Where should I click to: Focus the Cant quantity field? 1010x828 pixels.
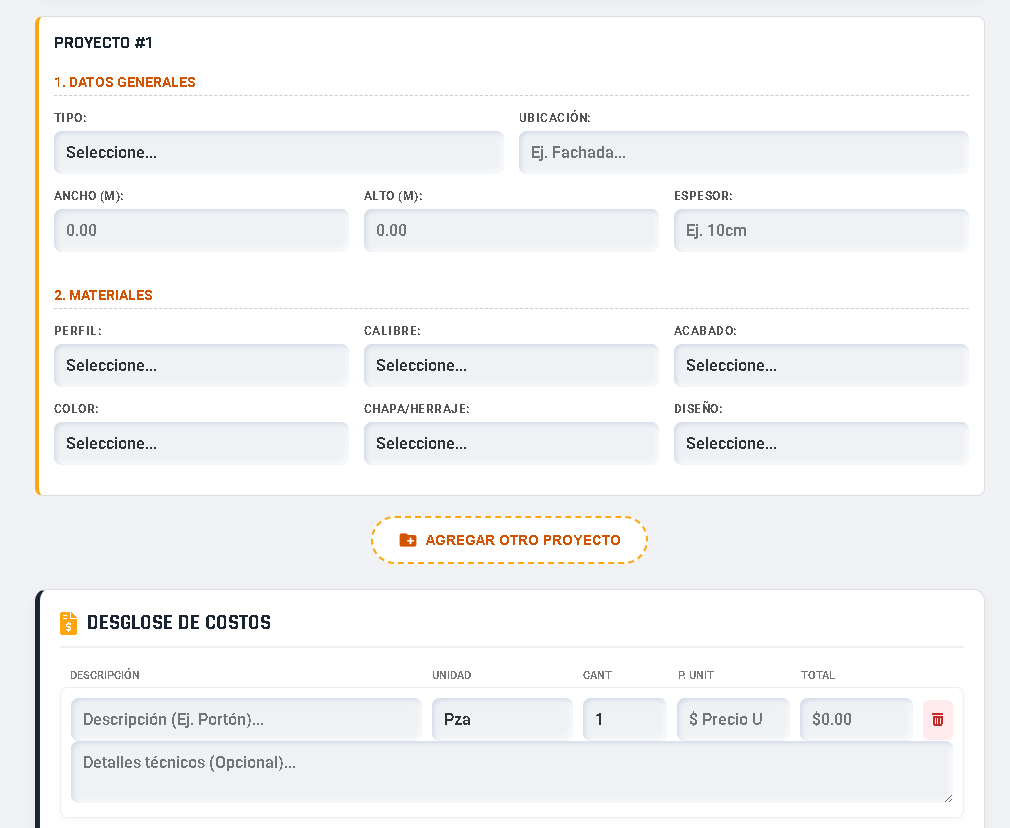[x=624, y=720]
